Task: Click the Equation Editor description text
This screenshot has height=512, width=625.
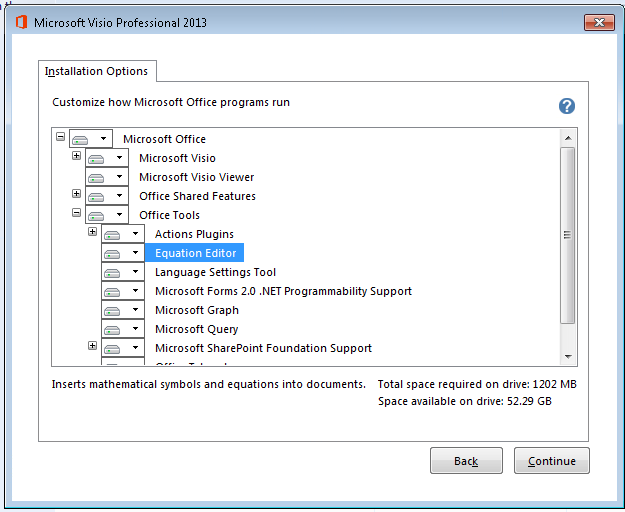Action: (208, 384)
